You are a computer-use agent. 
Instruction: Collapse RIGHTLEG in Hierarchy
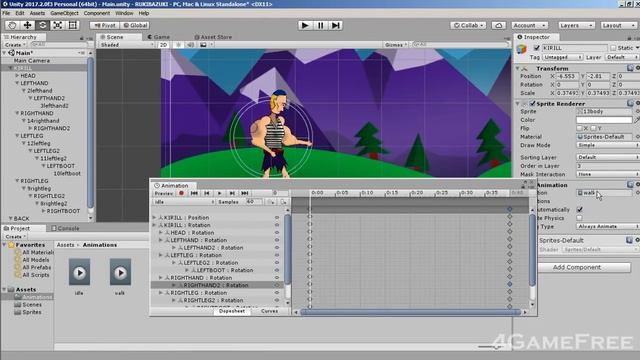click(17, 181)
